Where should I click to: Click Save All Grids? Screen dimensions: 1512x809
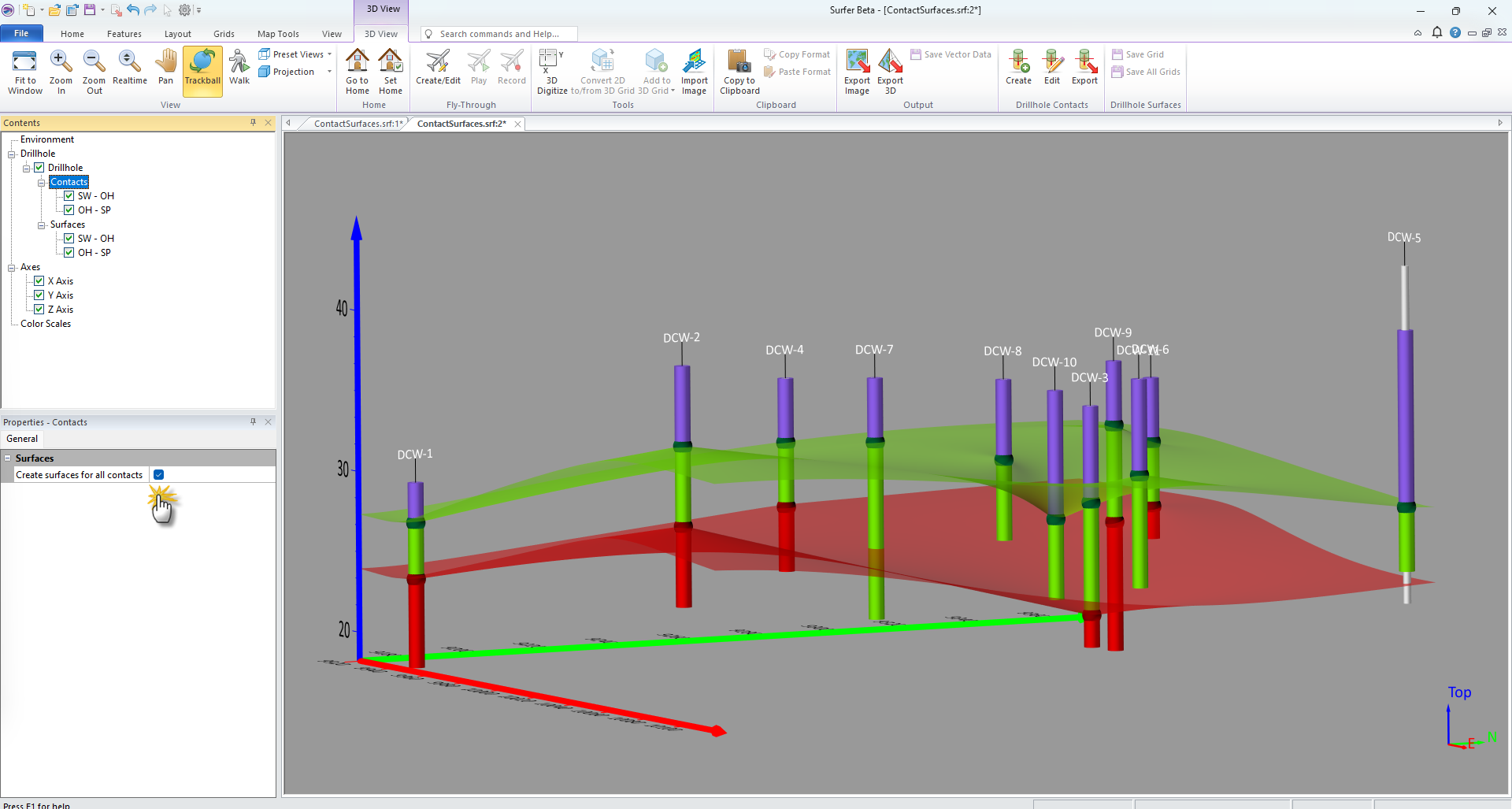tap(1146, 72)
